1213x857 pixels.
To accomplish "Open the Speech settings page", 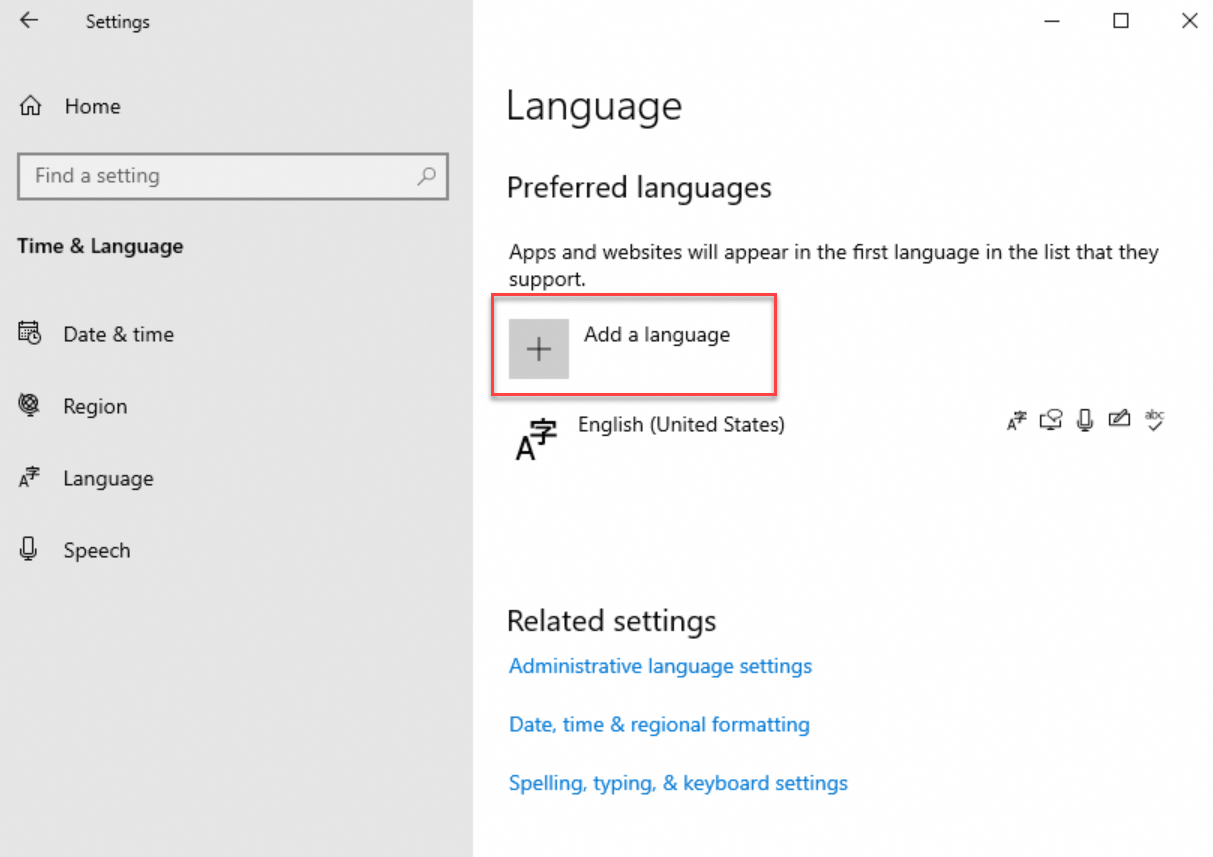I will click(x=96, y=550).
